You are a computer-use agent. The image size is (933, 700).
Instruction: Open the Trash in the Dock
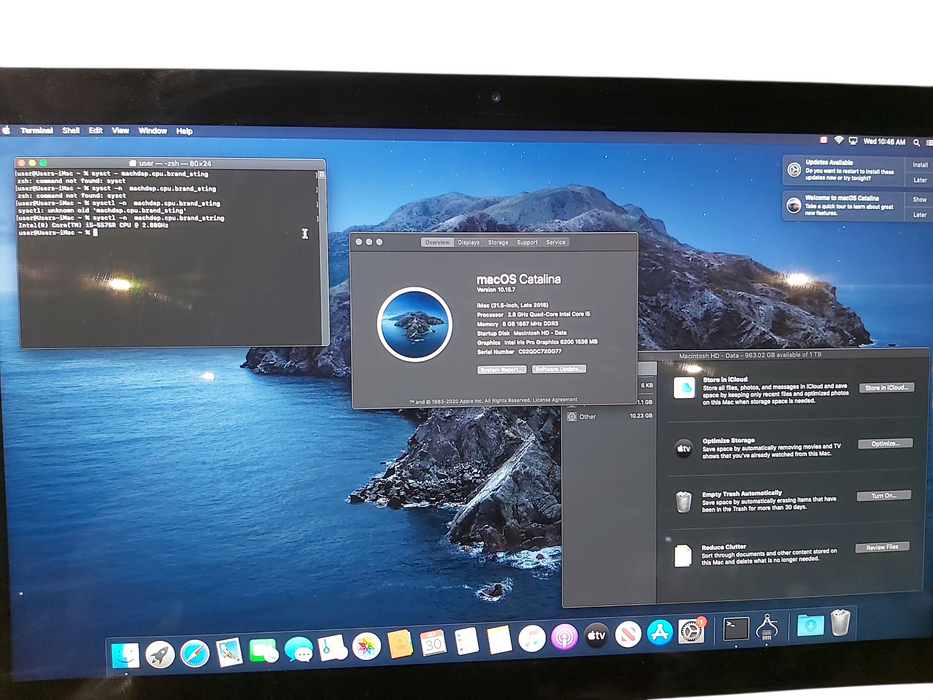tap(840, 623)
